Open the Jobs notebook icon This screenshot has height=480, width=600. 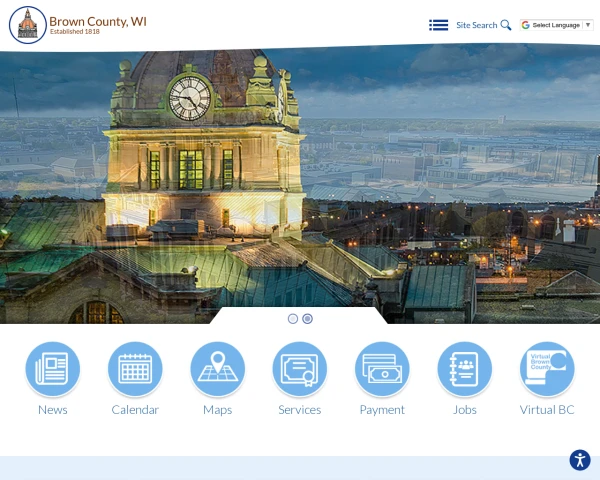(465, 369)
